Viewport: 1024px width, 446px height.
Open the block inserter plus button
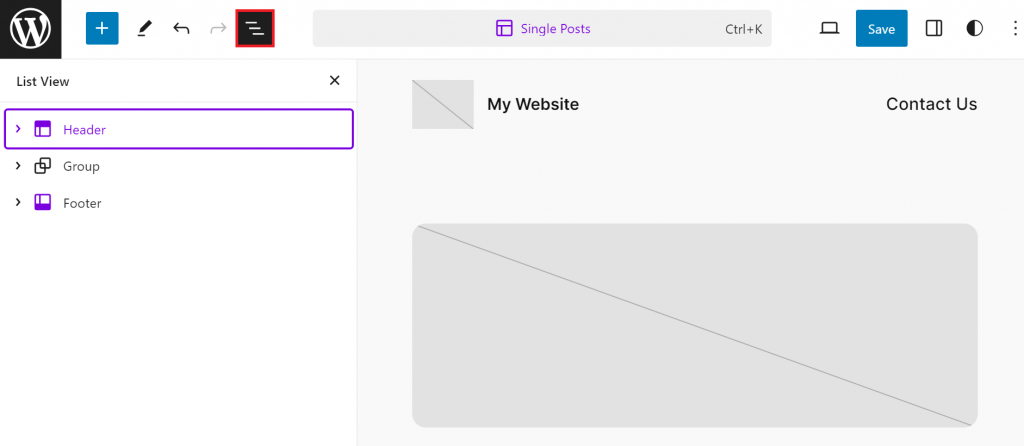[x=102, y=29]
